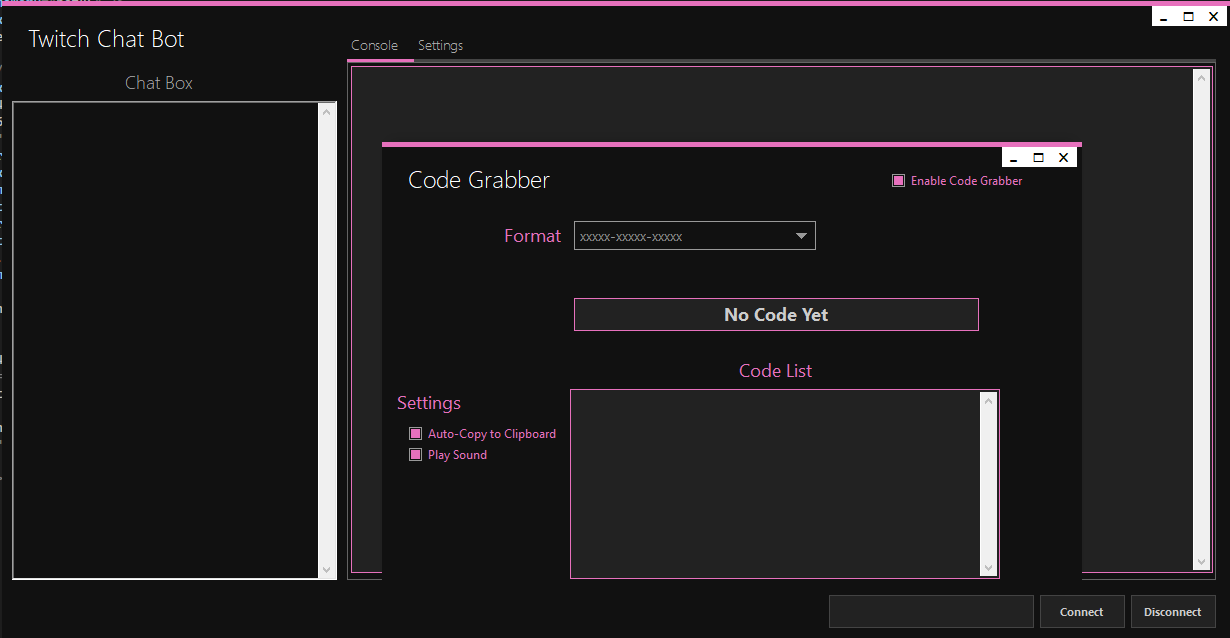Click the No Code Yet button
The image size is (1230, 638).
tap(776, 314)
